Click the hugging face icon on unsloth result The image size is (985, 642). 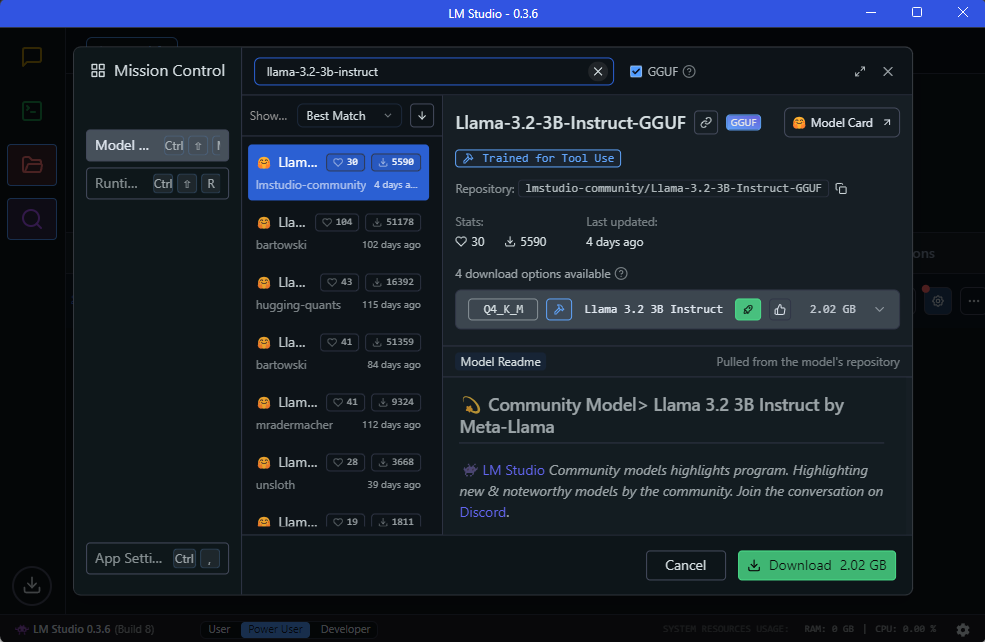264,463
